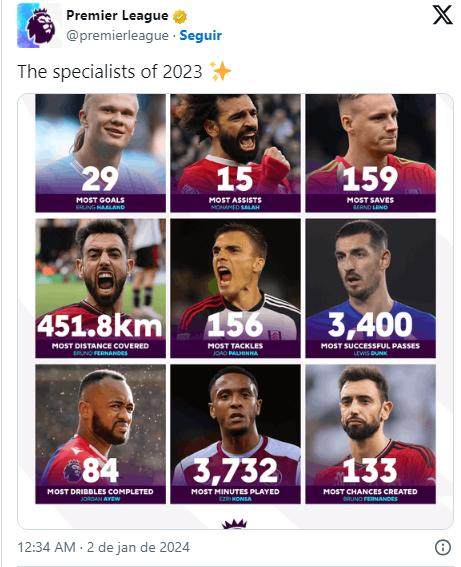Viewport: 461px width, 567px height.
Task: Open the Most Distance Covered tile
Action: [101, 288]
